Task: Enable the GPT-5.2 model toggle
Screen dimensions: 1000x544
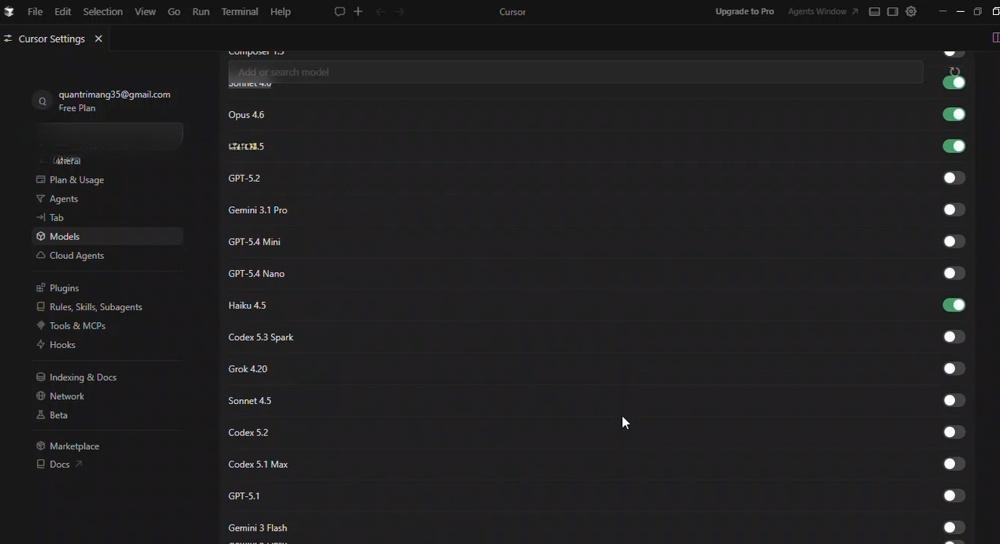Action: [954, 178]
